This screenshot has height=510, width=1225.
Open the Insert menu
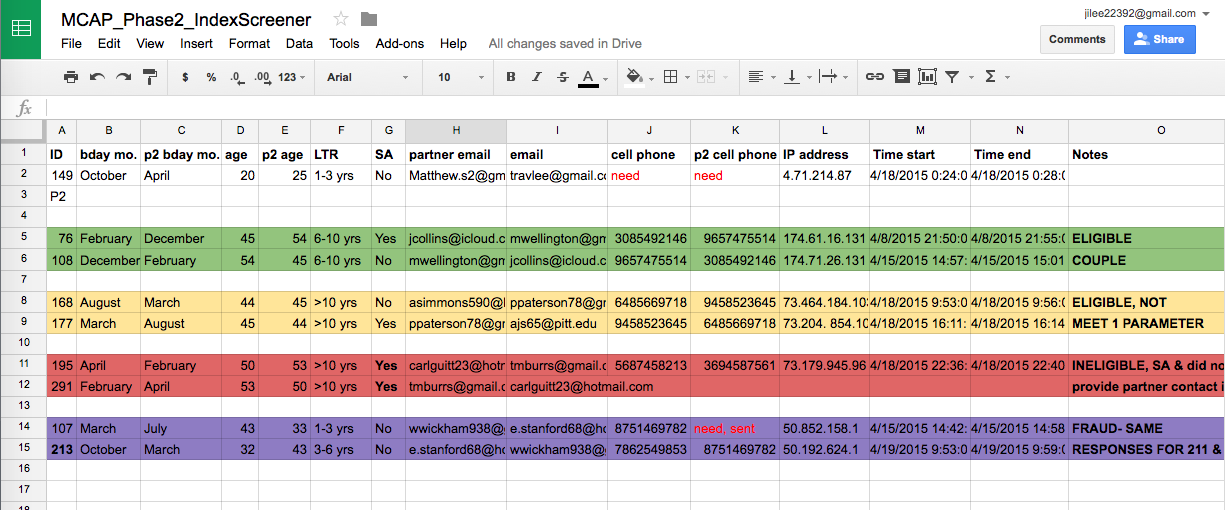(196, 44)
